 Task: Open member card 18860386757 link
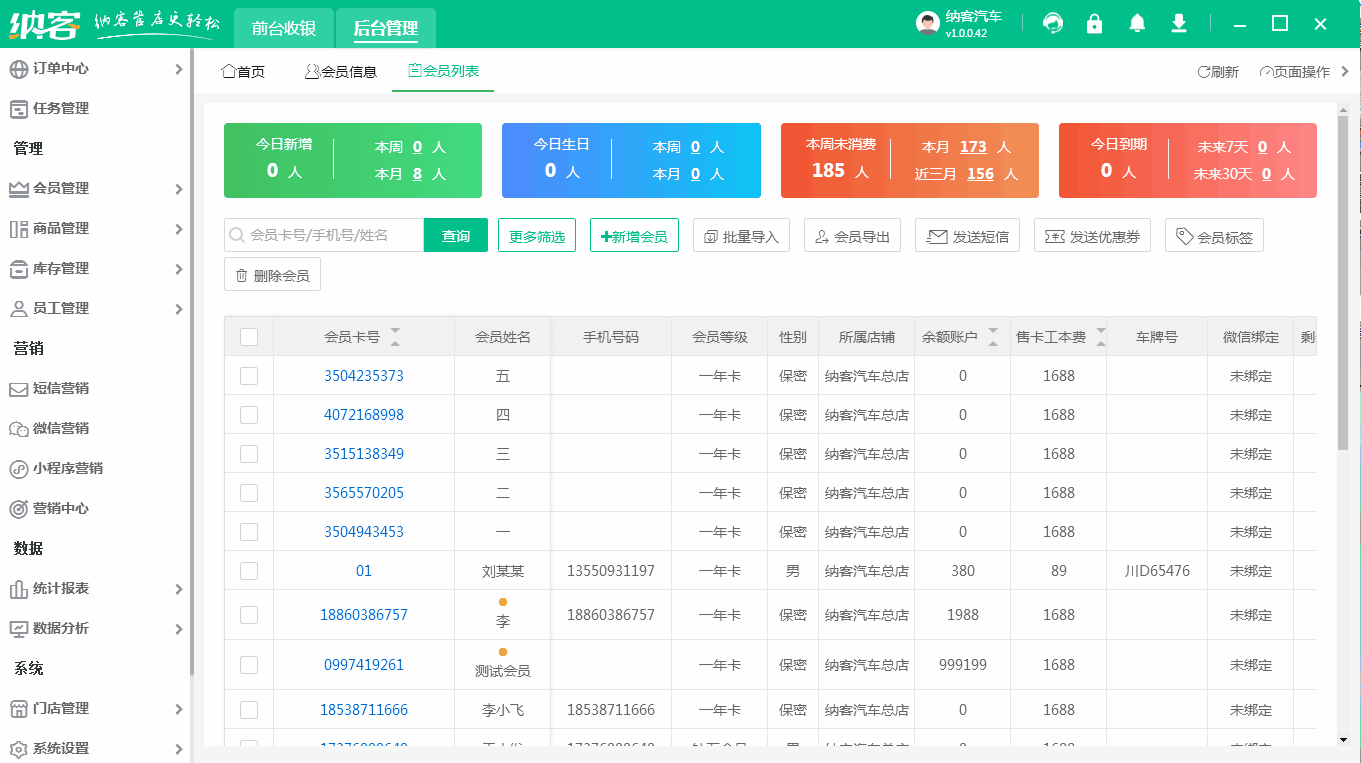tap(364, 614)
